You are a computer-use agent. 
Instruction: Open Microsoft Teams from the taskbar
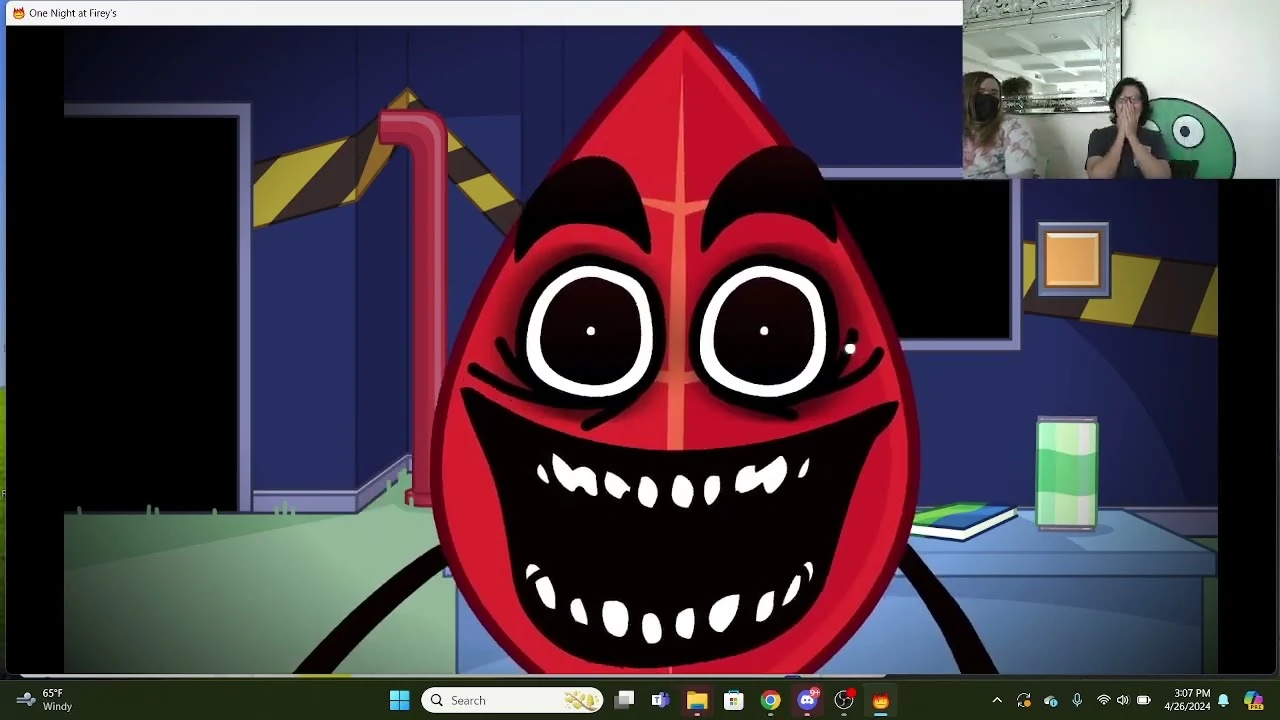[660, 700]
